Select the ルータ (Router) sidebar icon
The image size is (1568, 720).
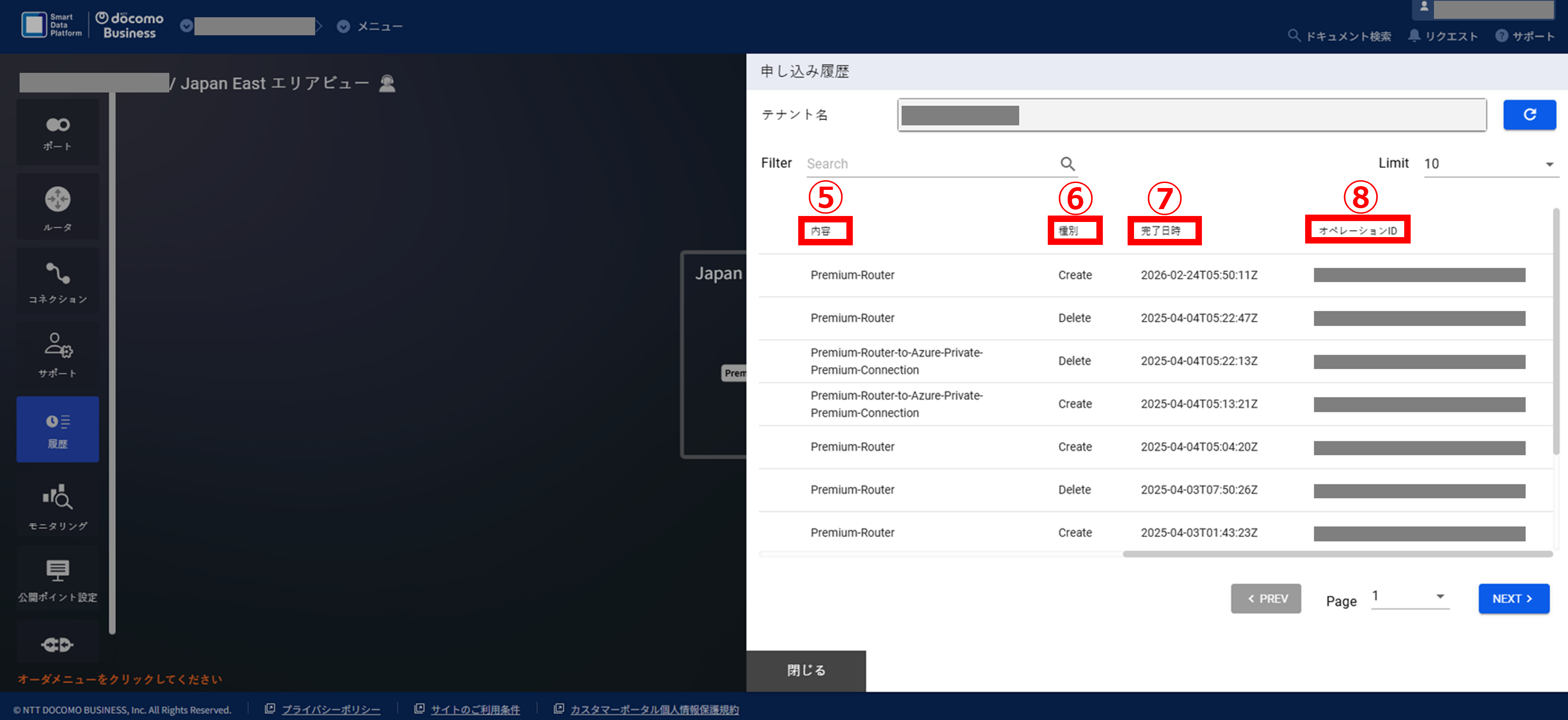[58, 207]
